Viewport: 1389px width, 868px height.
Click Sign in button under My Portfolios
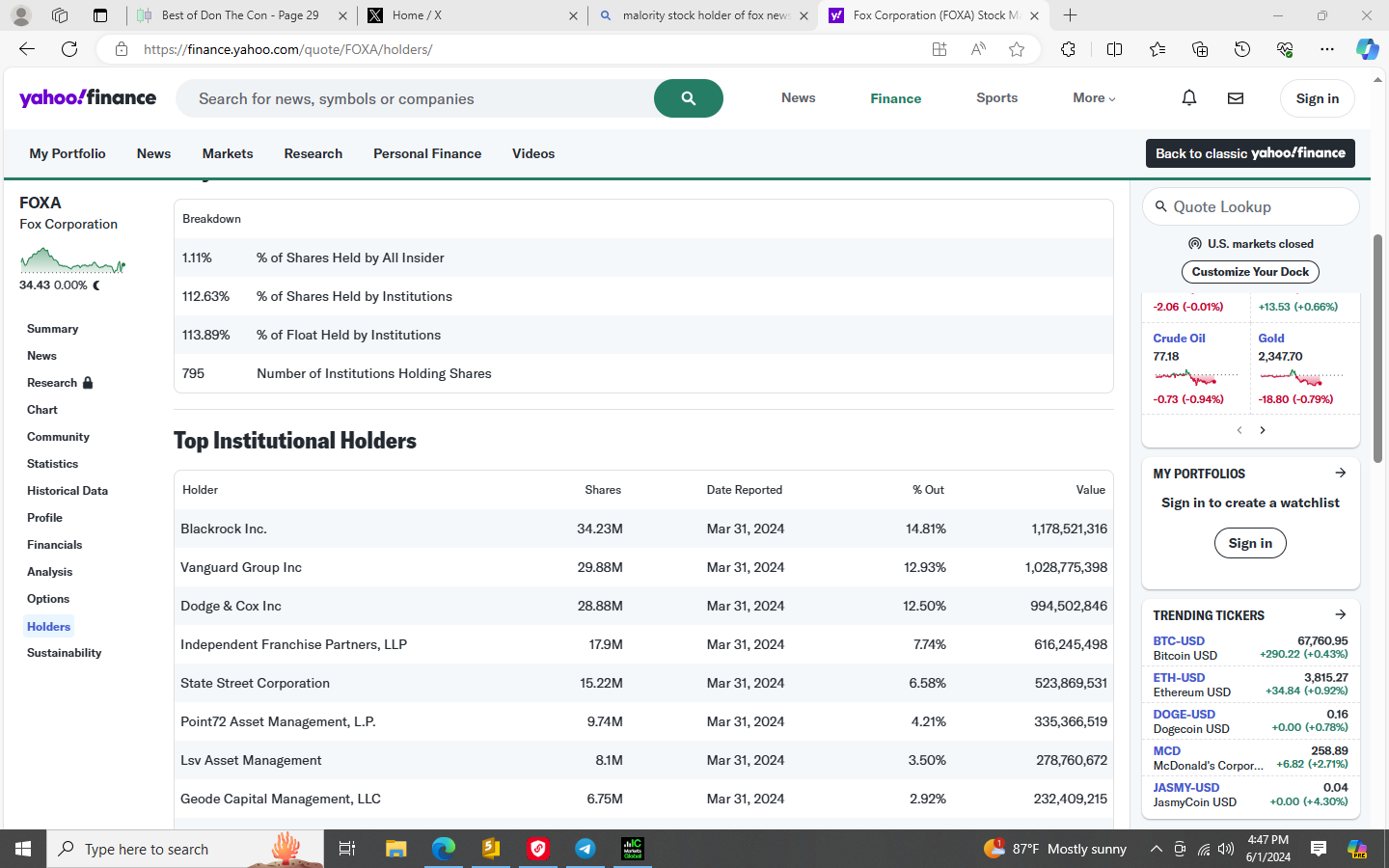(x=1250, y=543)
